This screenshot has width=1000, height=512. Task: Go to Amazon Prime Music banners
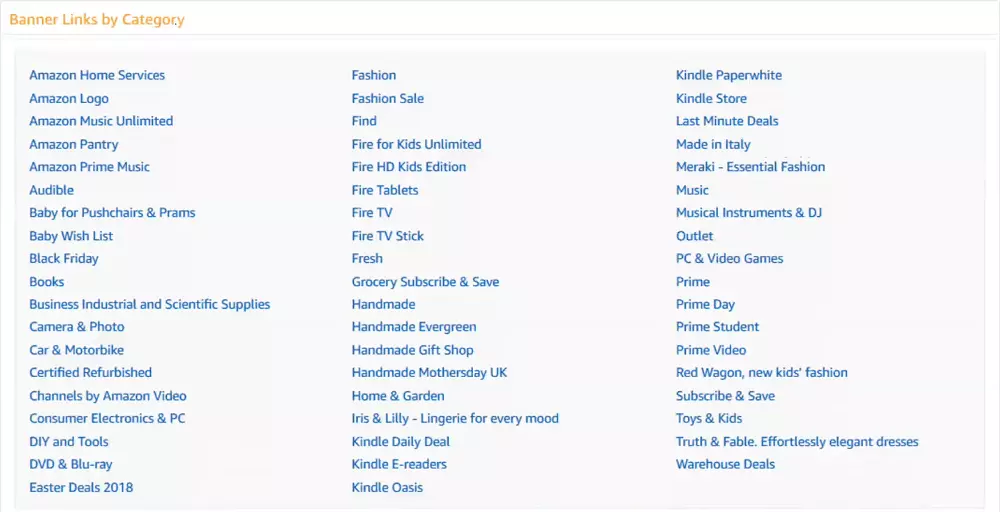89,166
